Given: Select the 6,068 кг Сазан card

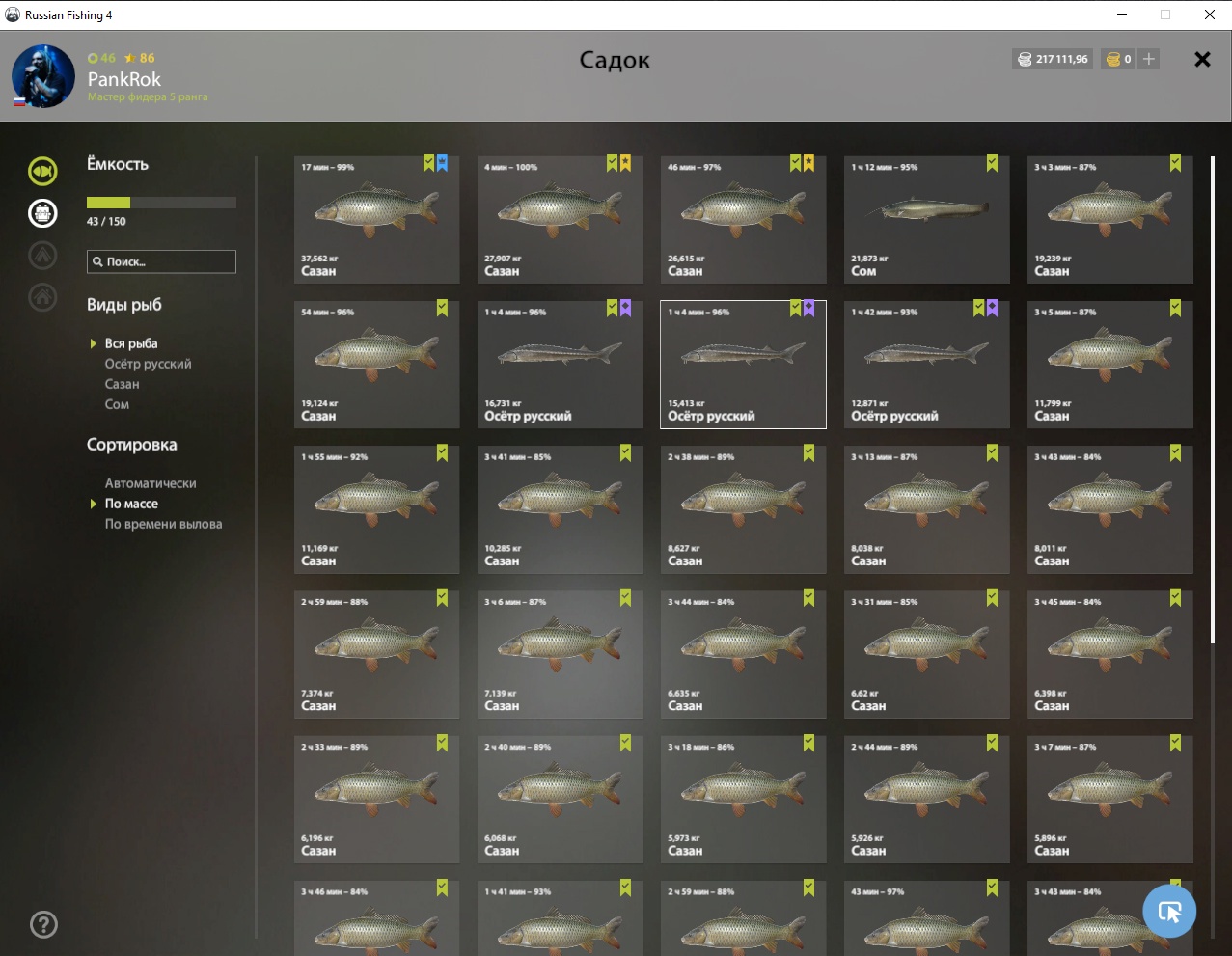Looking at the screenshot, I should coord(560,800).
